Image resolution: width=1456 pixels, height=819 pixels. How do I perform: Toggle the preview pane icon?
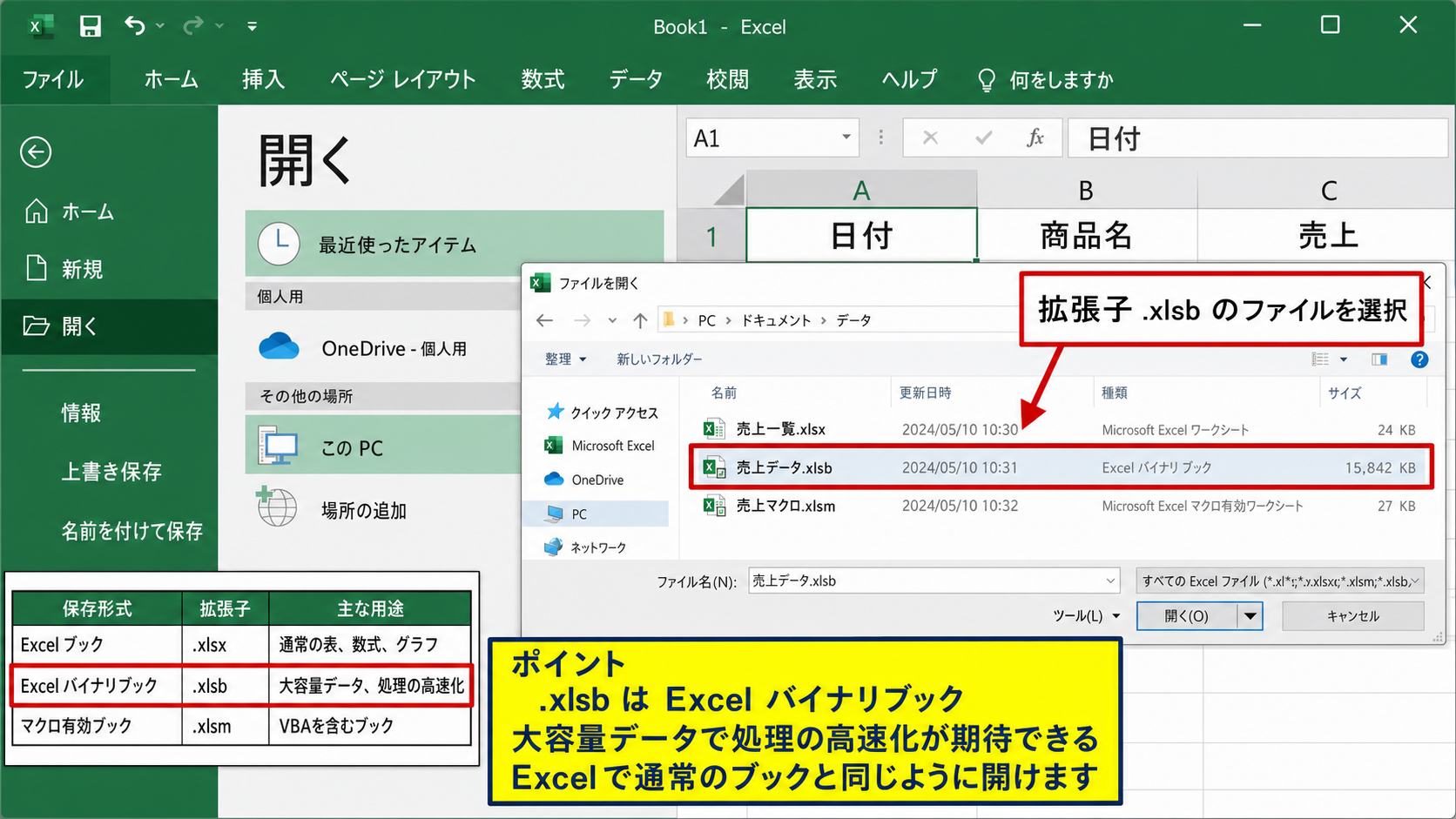tap(1379, 359)
